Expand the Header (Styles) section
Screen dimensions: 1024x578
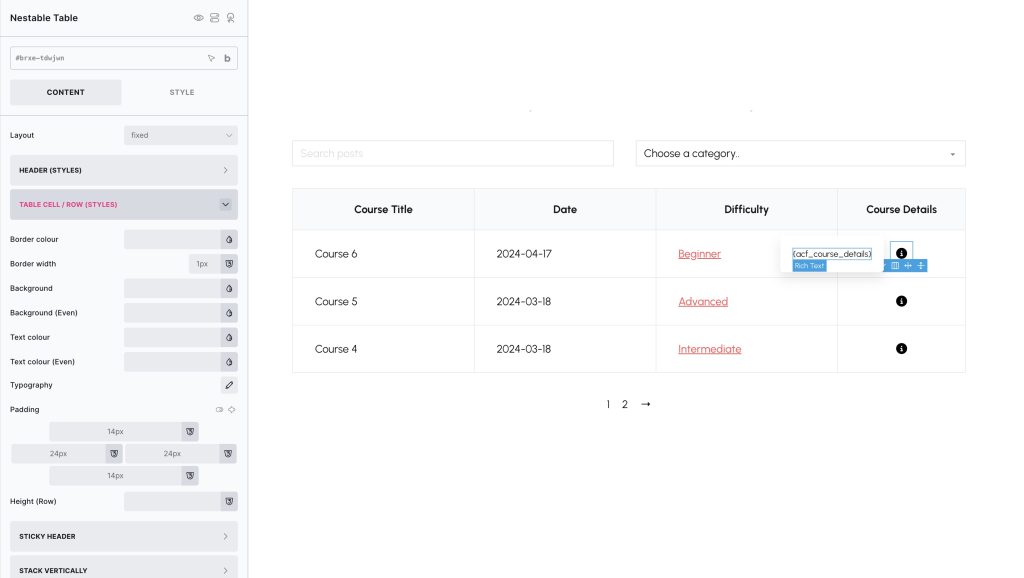(124, 170)
